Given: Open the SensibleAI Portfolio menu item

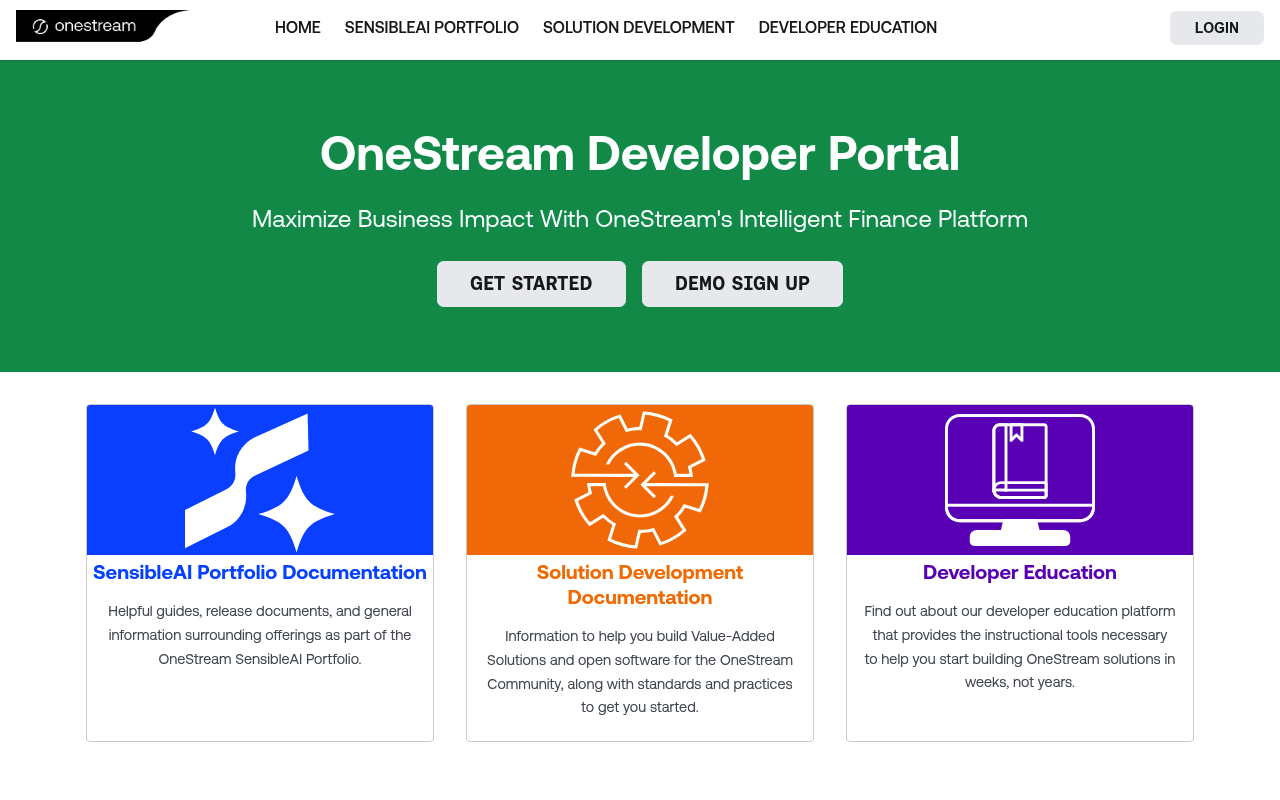Looking at the screenshot, I should pyautogui.click(x=432, y=28).
